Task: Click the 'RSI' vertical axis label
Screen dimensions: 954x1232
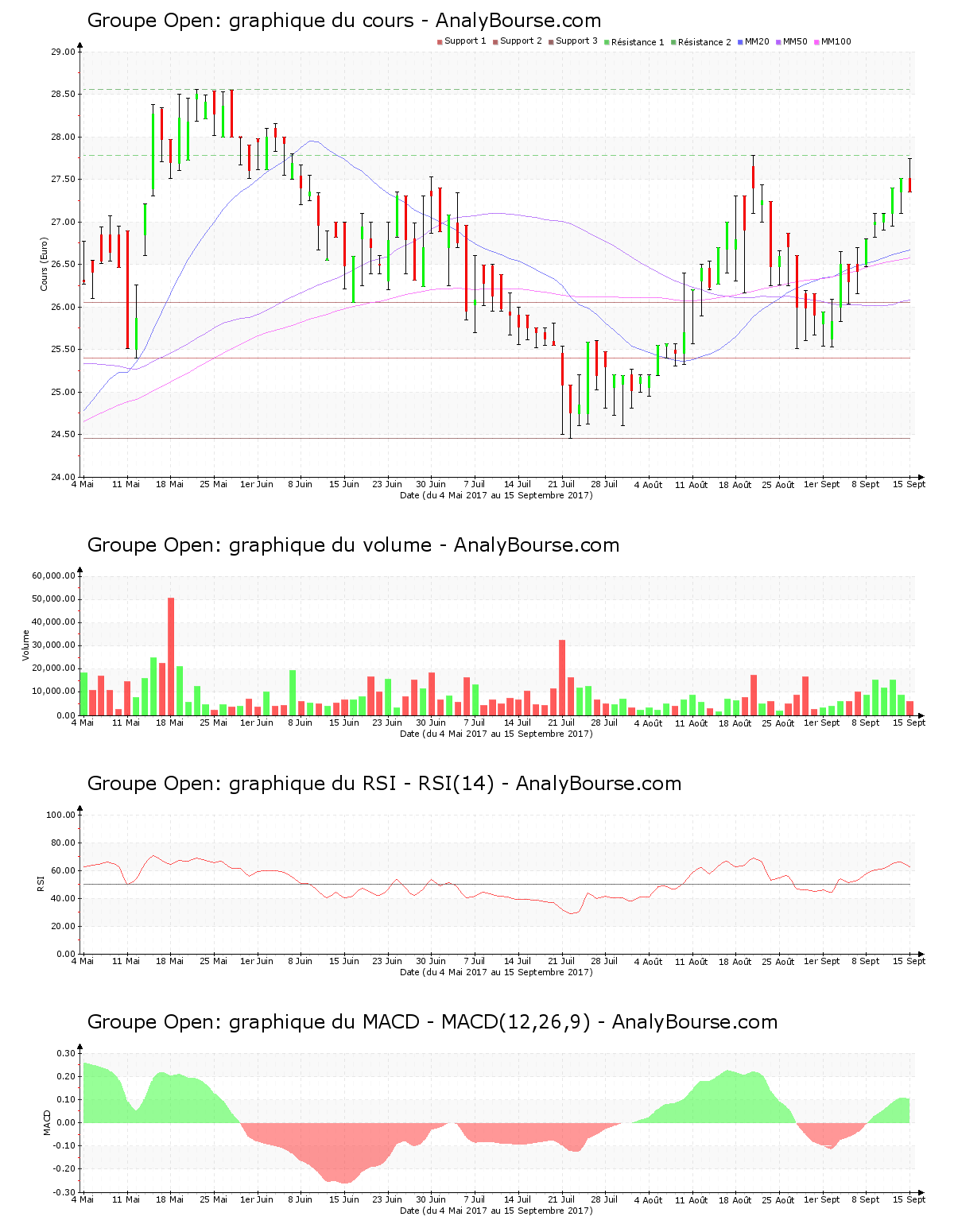Action: point(41,883)
